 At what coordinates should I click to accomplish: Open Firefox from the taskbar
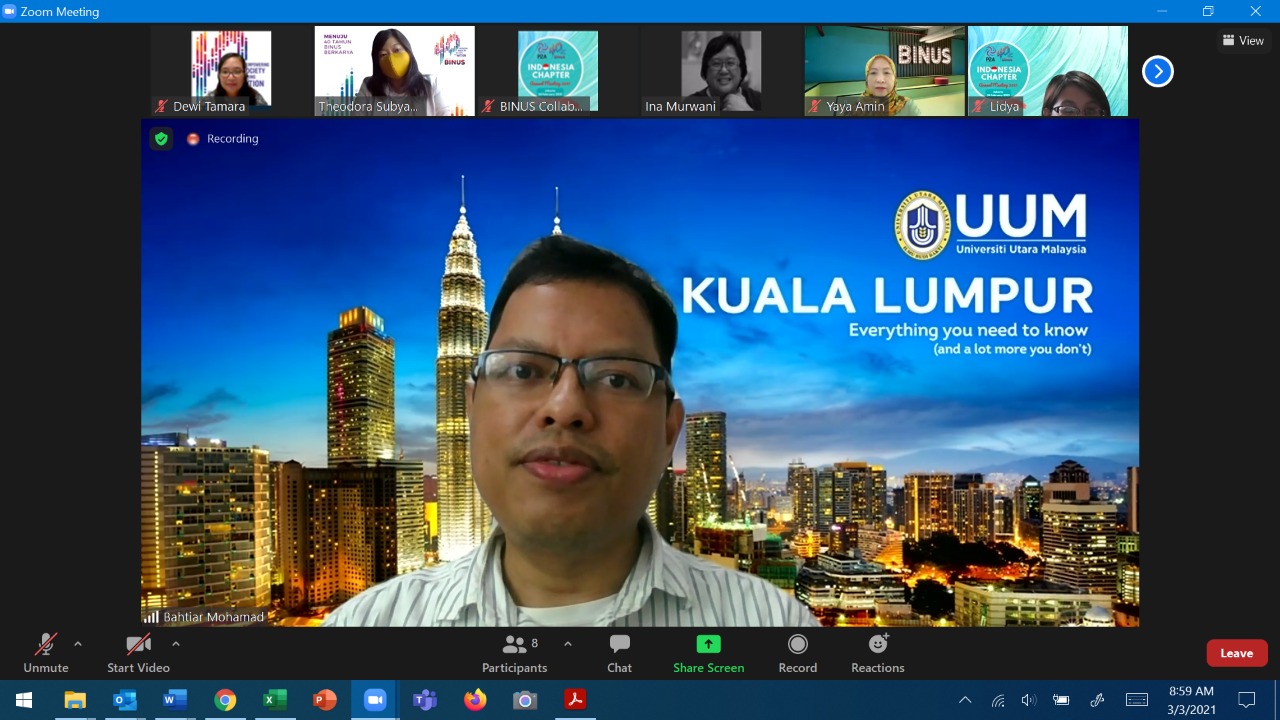click(475, 700)
